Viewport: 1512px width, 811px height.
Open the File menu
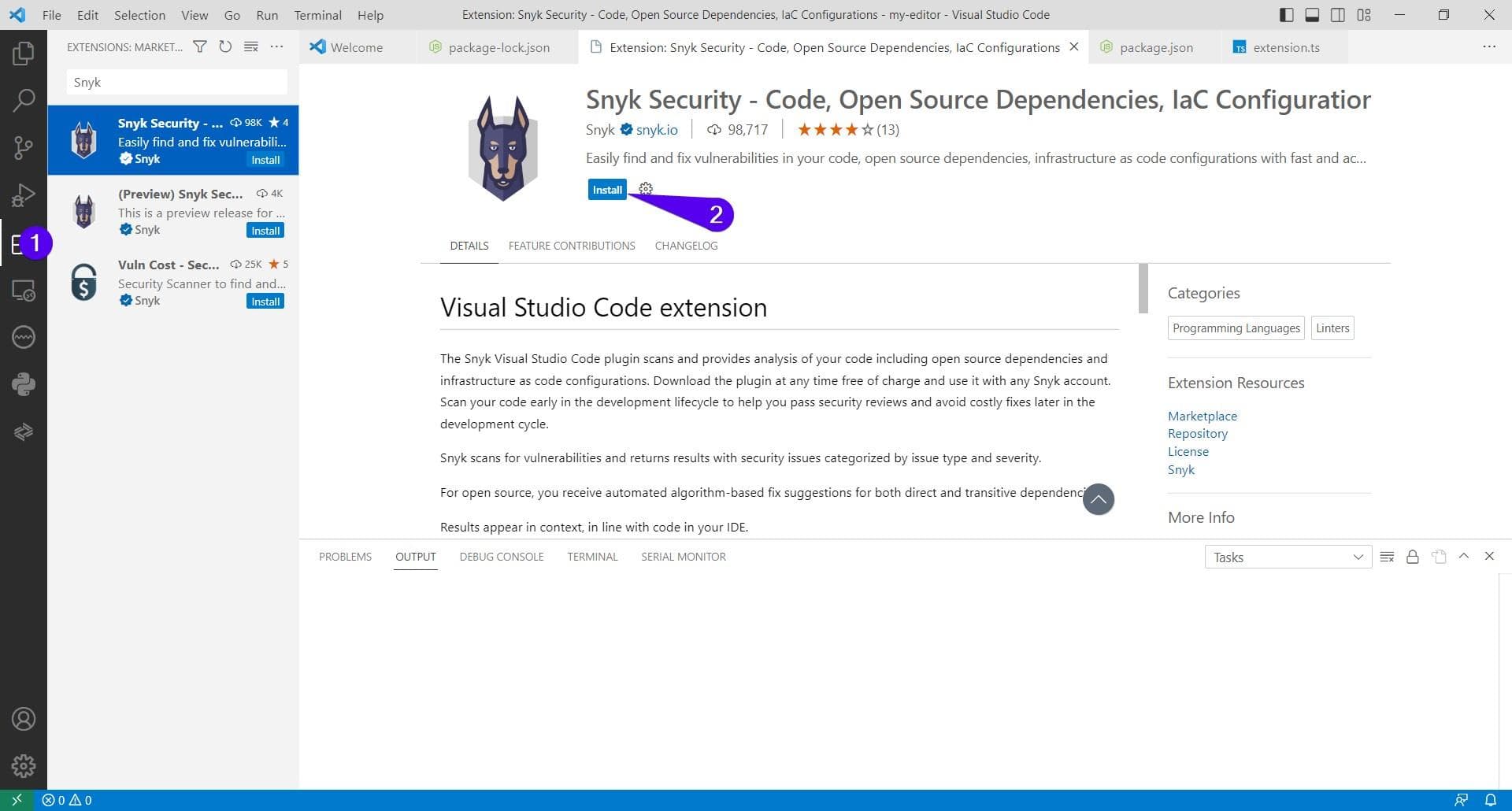[52, 15]
